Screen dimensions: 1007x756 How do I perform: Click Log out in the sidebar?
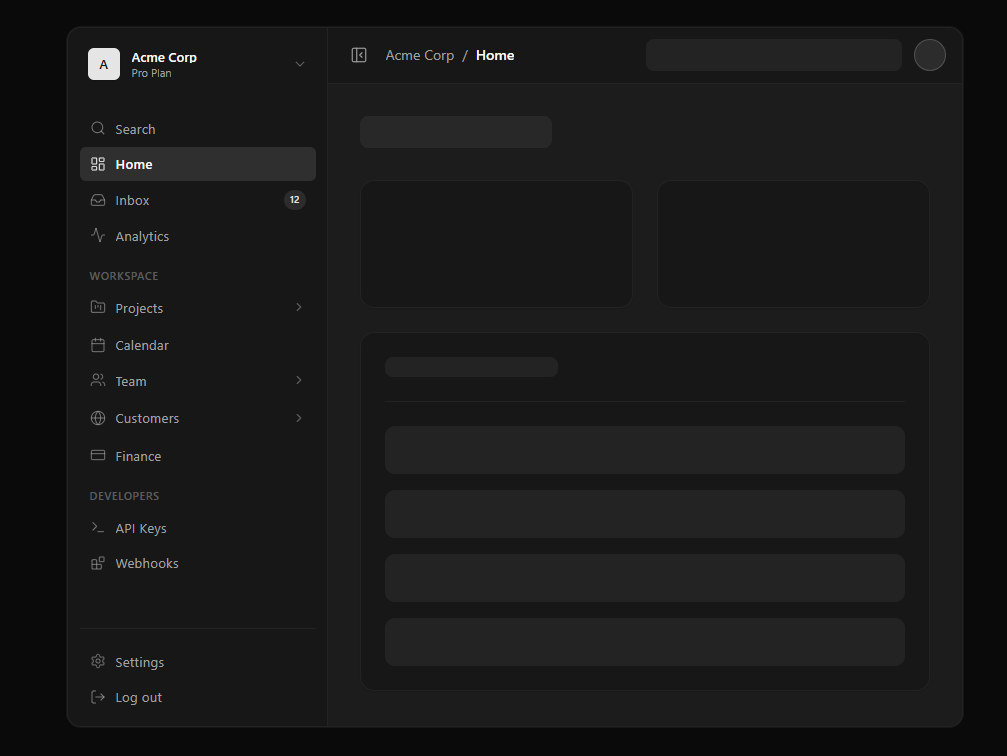(x=198, y=698)
